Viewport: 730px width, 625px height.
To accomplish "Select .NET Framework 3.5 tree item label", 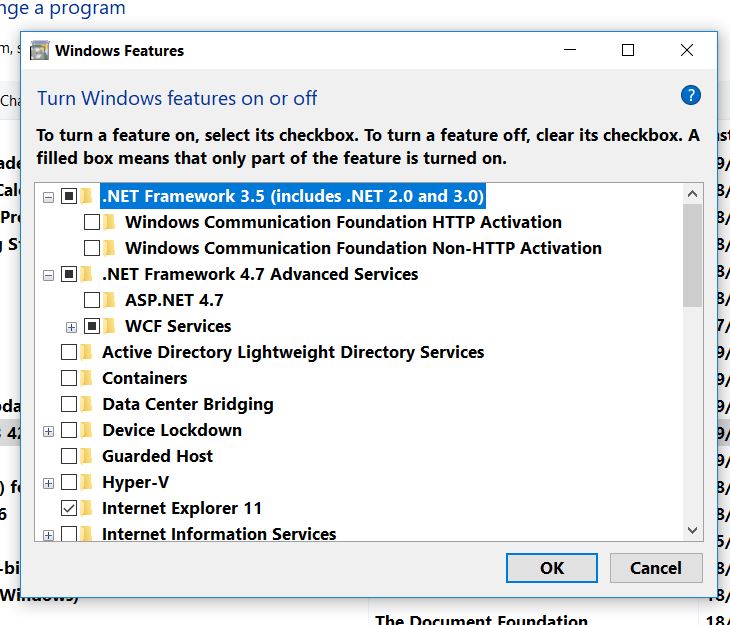I will point(293,196).
